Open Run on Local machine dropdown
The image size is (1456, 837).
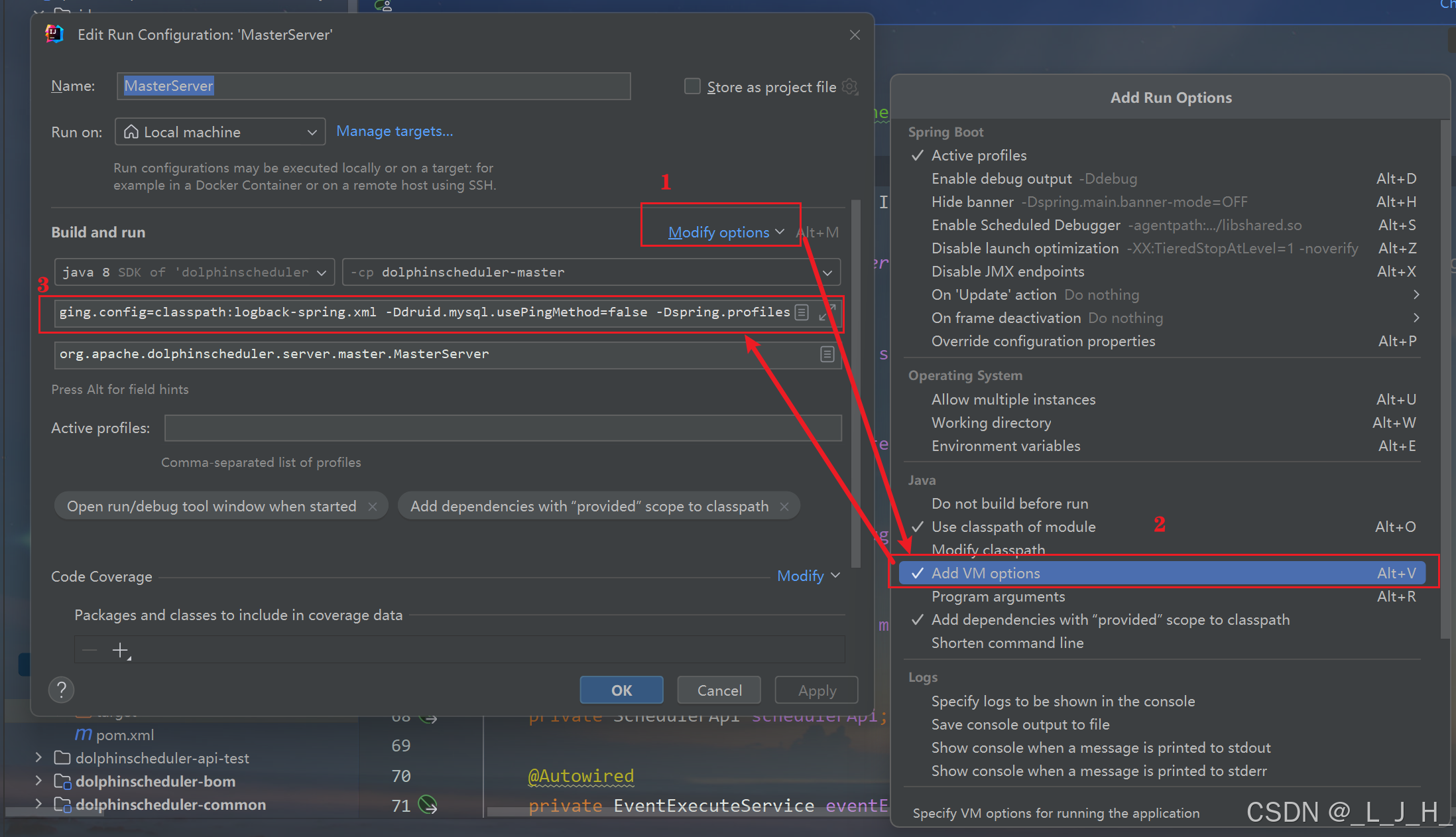(220, 132)
